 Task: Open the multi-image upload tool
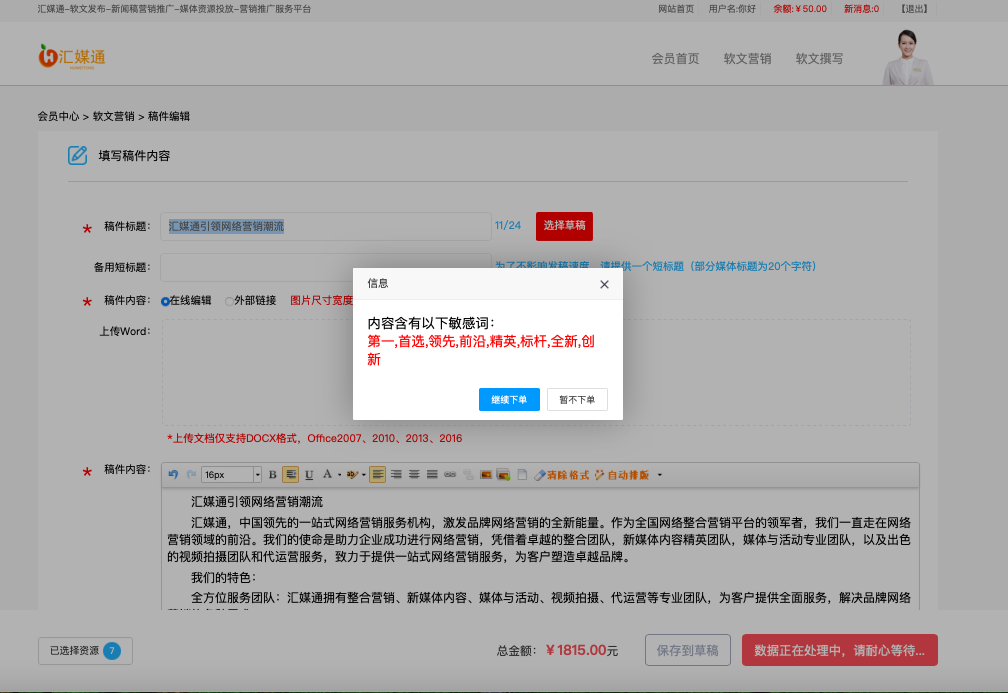(504, 474)
